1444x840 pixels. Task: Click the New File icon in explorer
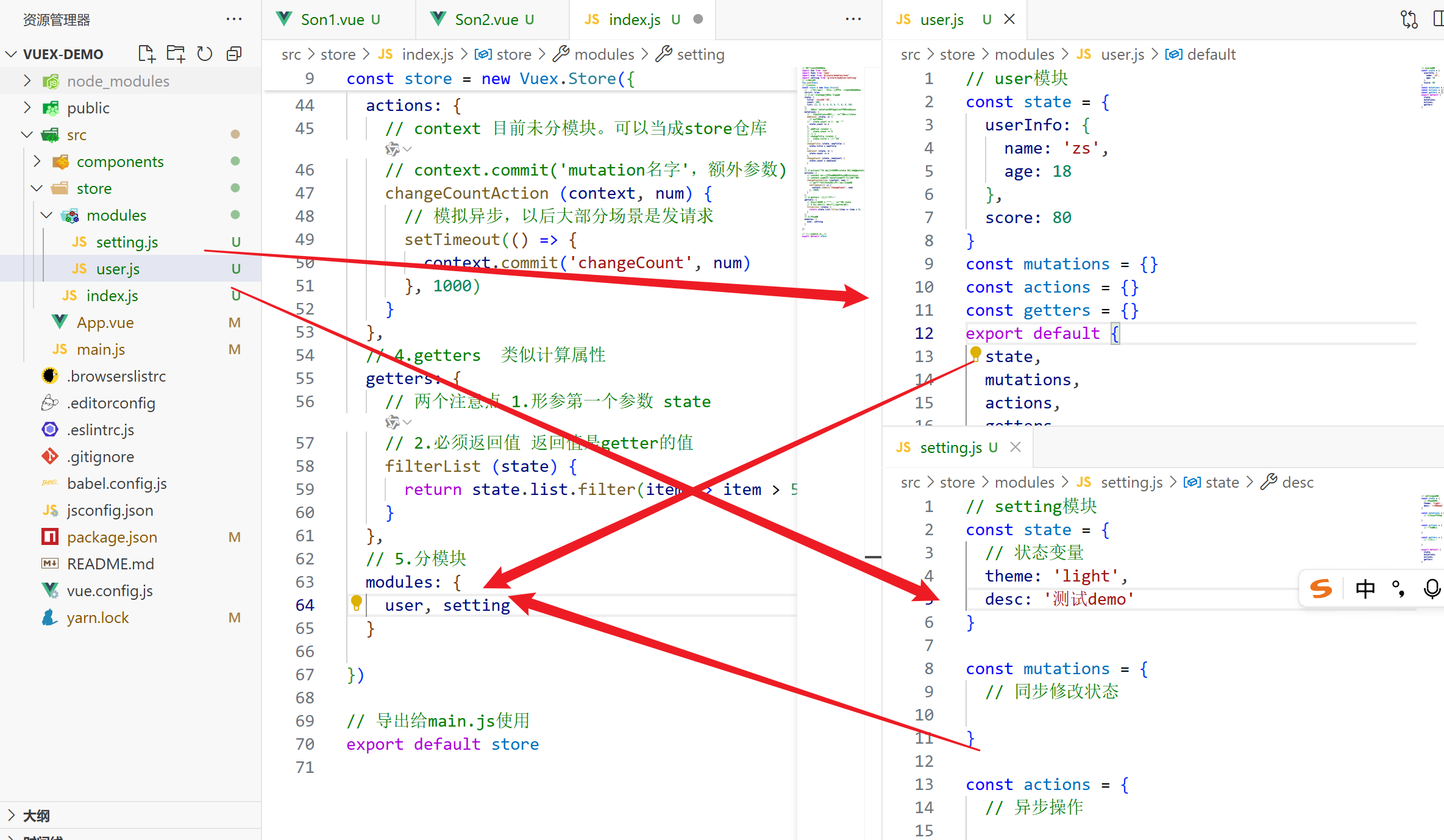click(146, 54)
